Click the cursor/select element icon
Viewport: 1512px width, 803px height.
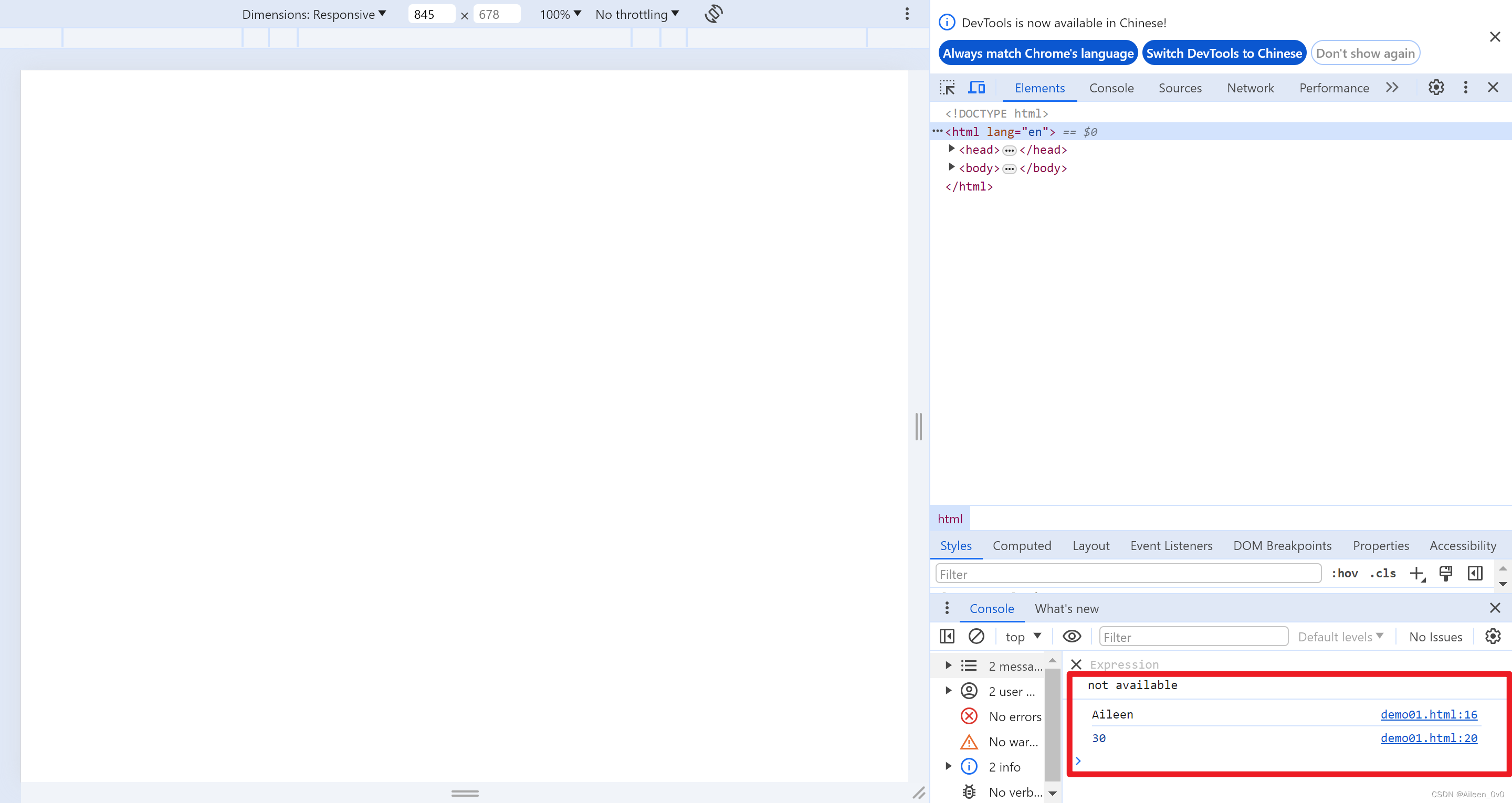tap(948, 88)
